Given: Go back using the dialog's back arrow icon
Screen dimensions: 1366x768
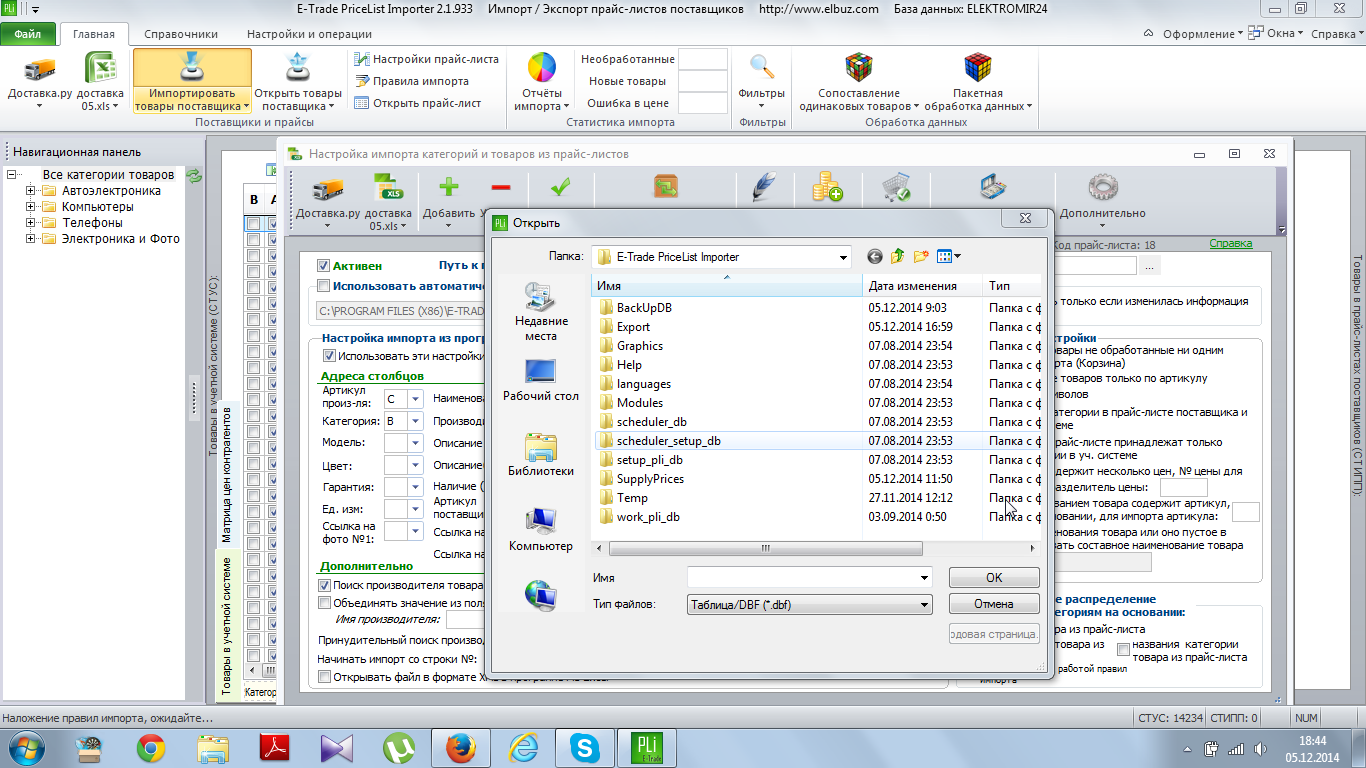Looking at the screenshot, I should [x=875, y=257].
